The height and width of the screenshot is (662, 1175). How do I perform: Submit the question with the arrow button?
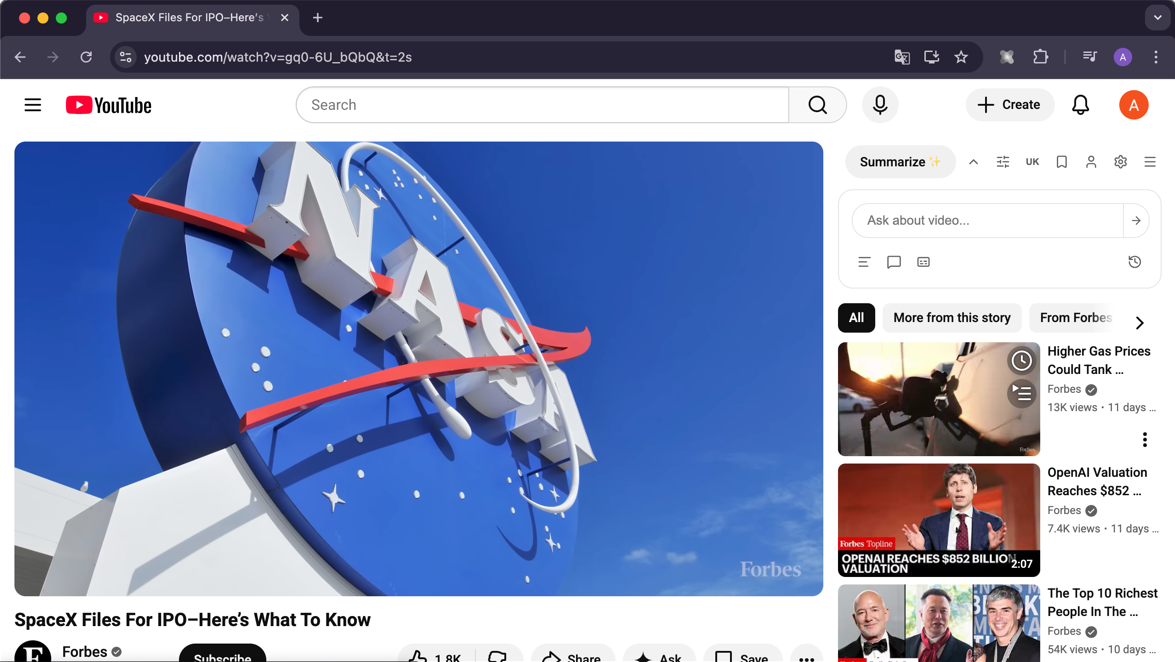1136,220
